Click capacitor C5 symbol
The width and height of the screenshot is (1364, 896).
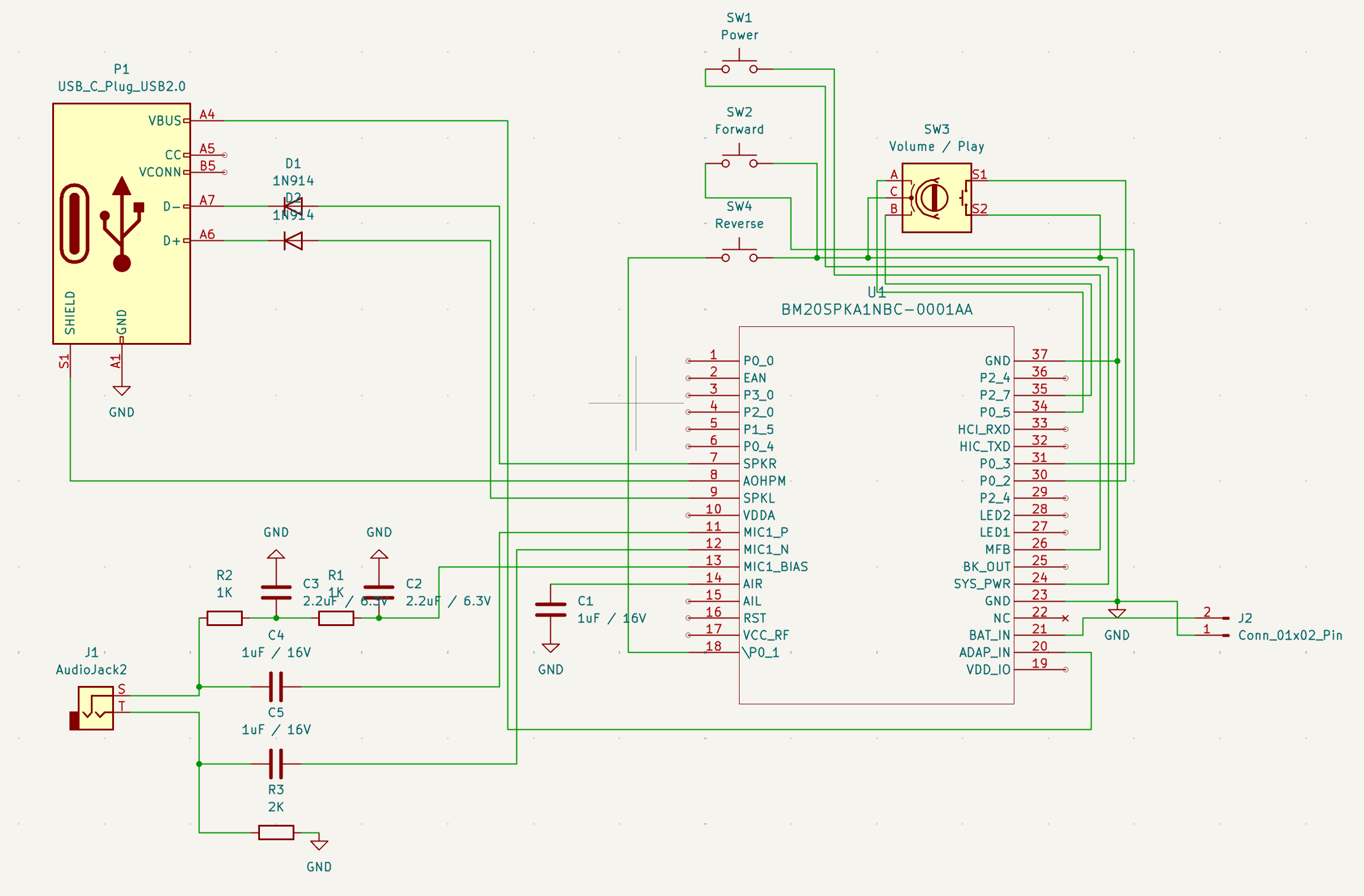point(276,764)
